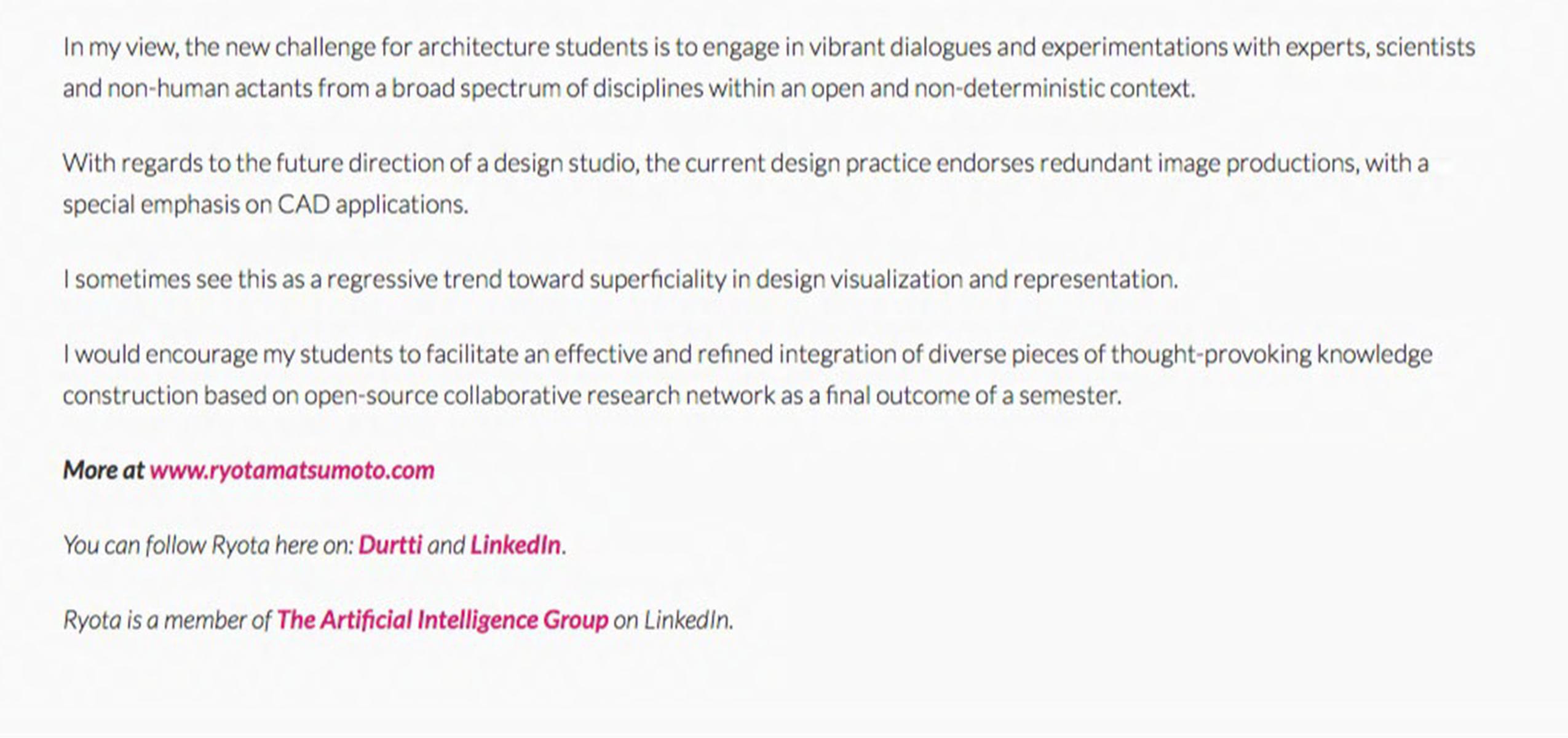Open The Artificial Intelligence Group link
Screen dimensions: 1568x738
tap(442, 620)
